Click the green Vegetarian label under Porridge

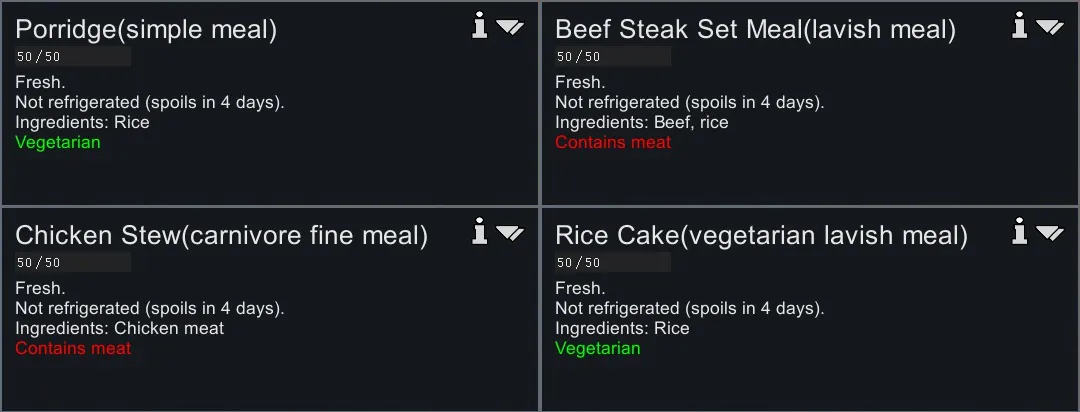58,142
